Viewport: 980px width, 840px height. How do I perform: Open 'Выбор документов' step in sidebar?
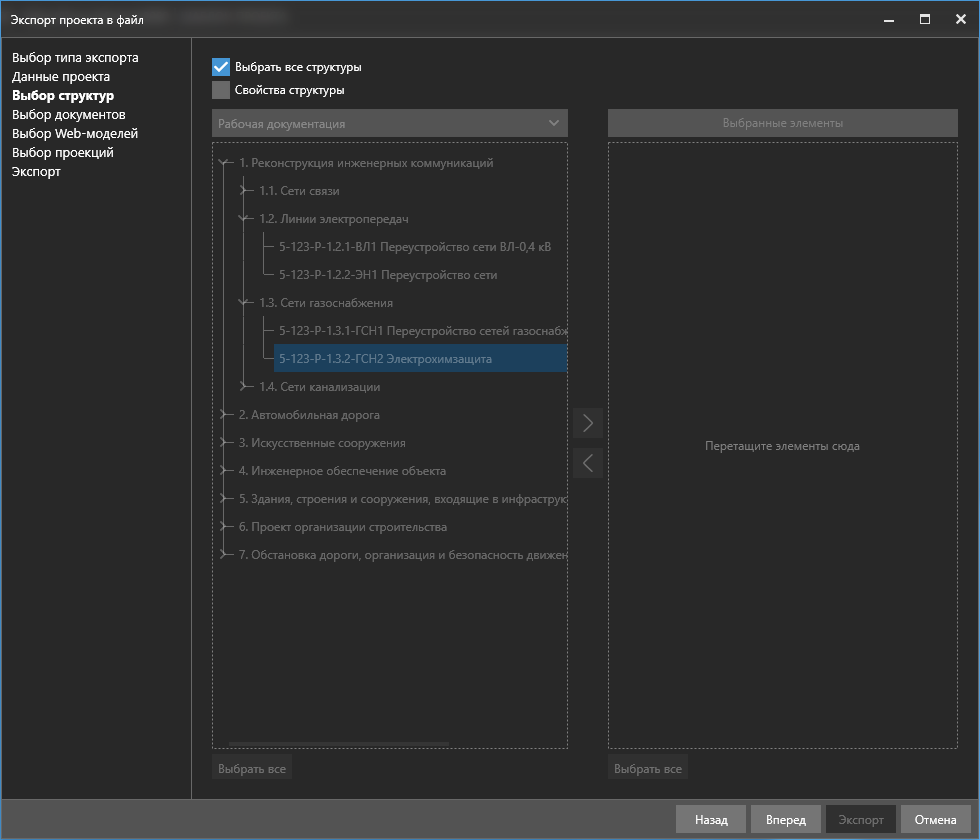[x=69, y=115]
